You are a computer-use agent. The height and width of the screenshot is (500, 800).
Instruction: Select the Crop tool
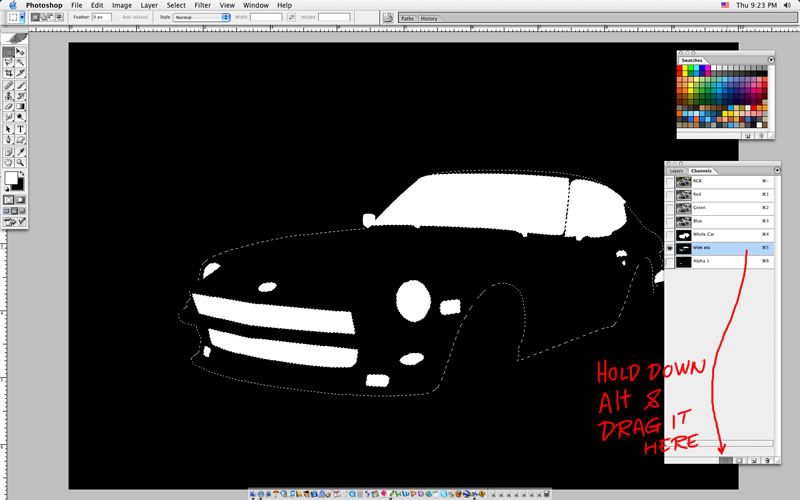pos(9,73)
